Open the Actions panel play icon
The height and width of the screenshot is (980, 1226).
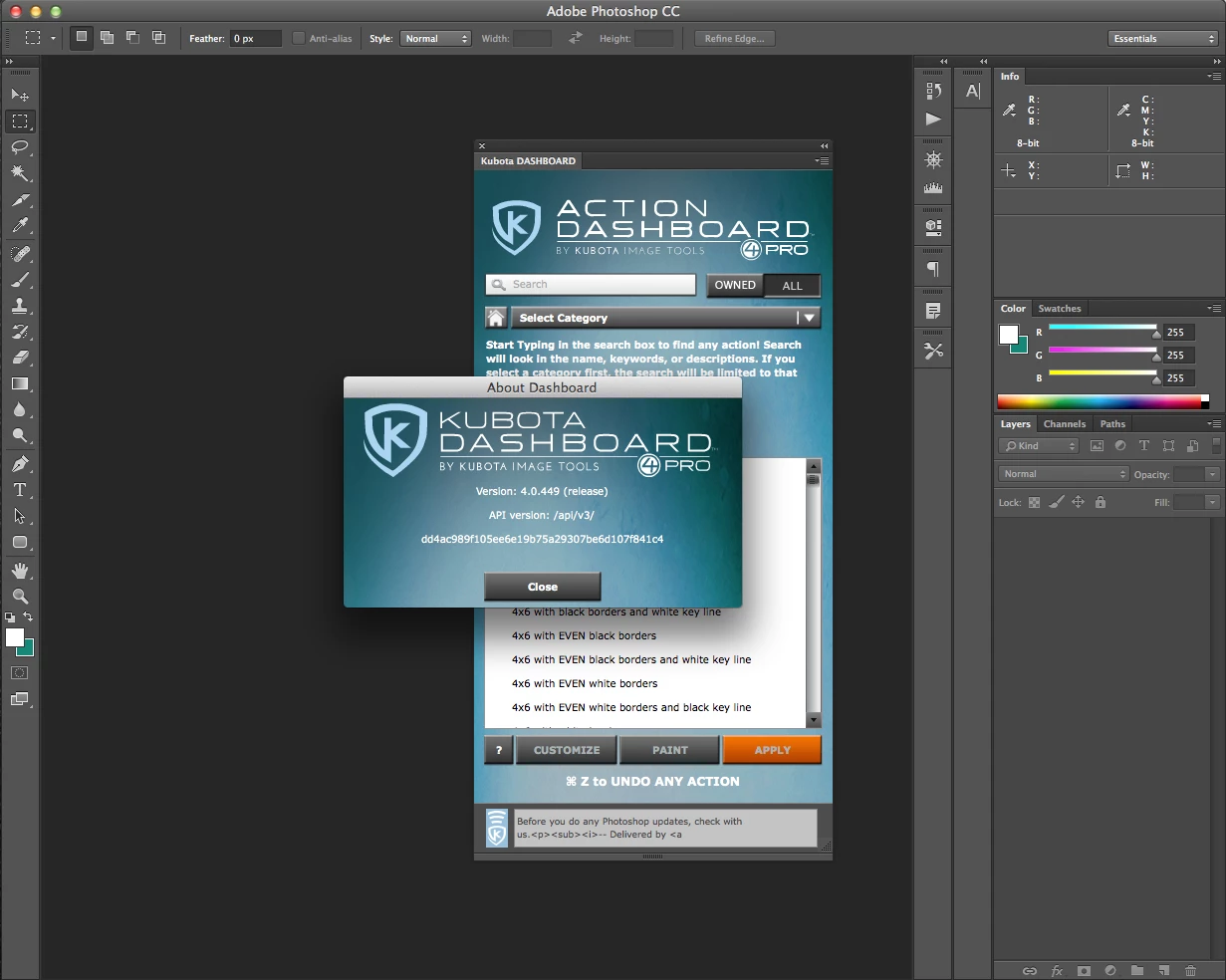click(x=933, y=119)
